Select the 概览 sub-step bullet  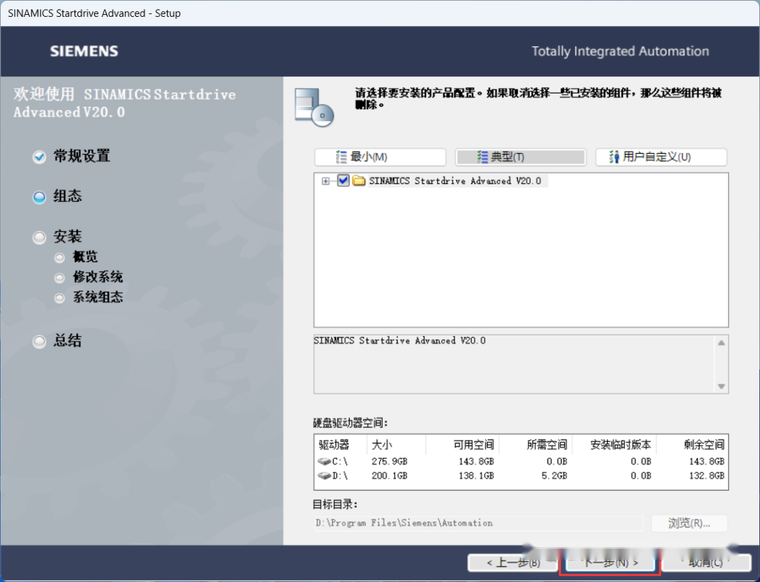click(61, 257)
